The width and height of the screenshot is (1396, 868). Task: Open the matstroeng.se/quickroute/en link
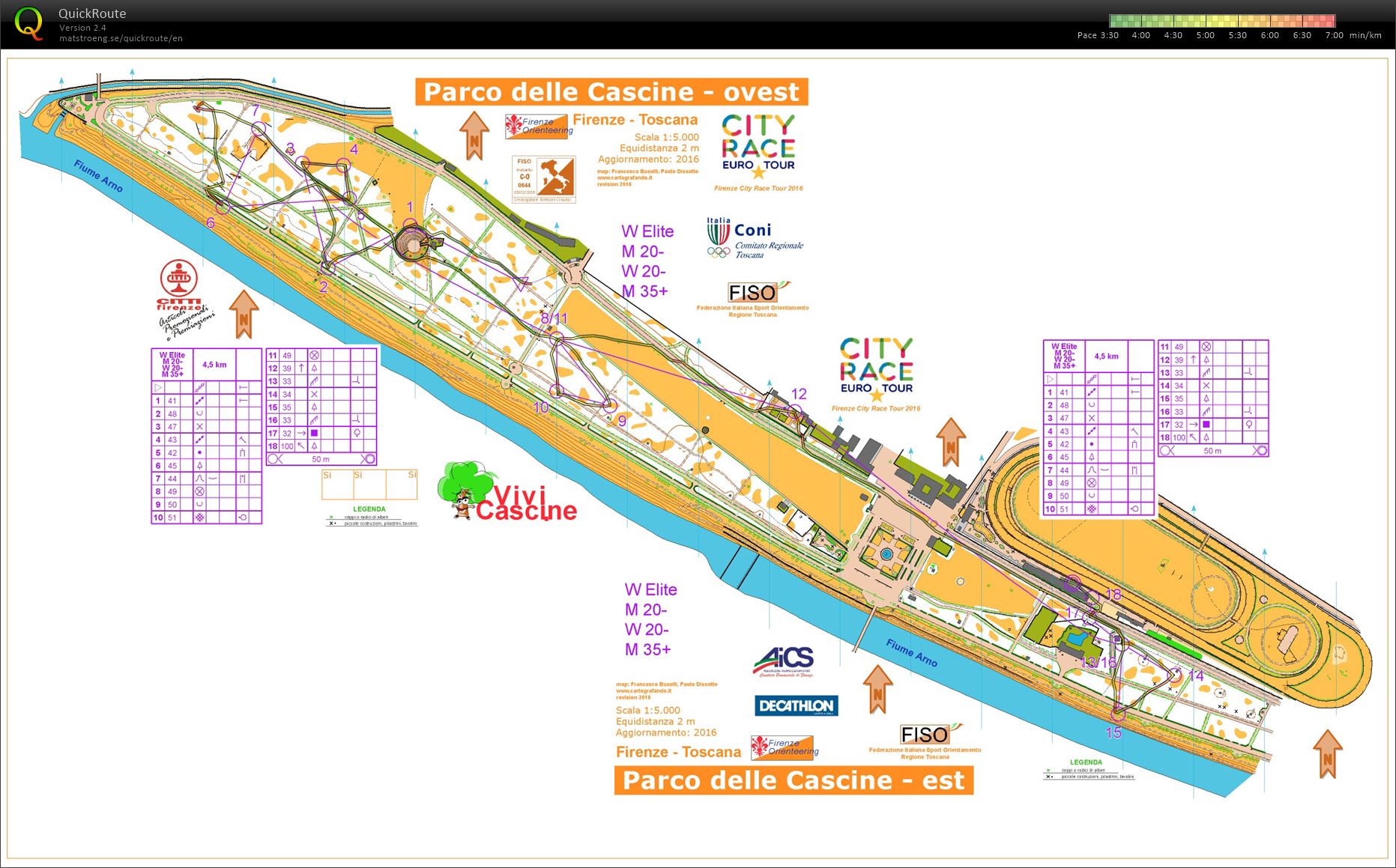pyautogui.click(x=121, y=38)
